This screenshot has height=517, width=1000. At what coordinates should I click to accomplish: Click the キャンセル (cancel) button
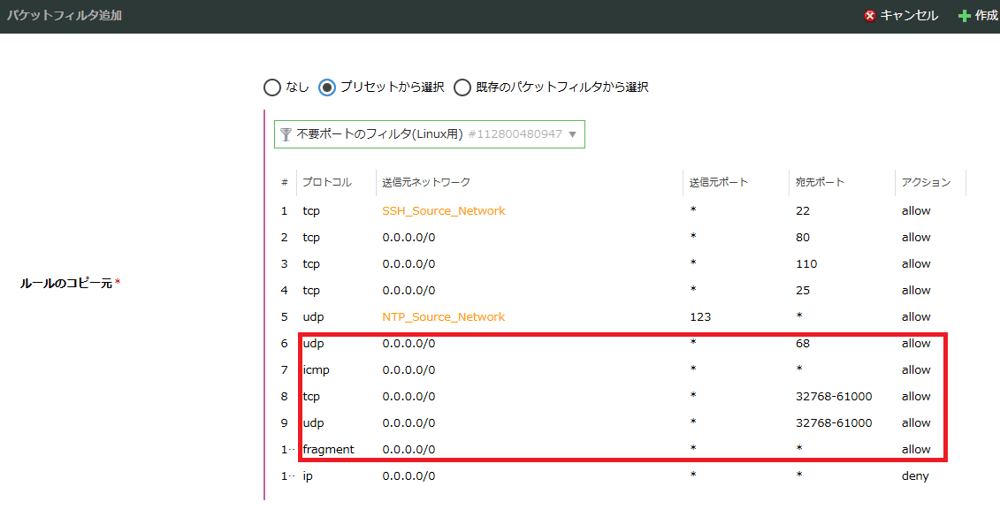pos(901,15)
